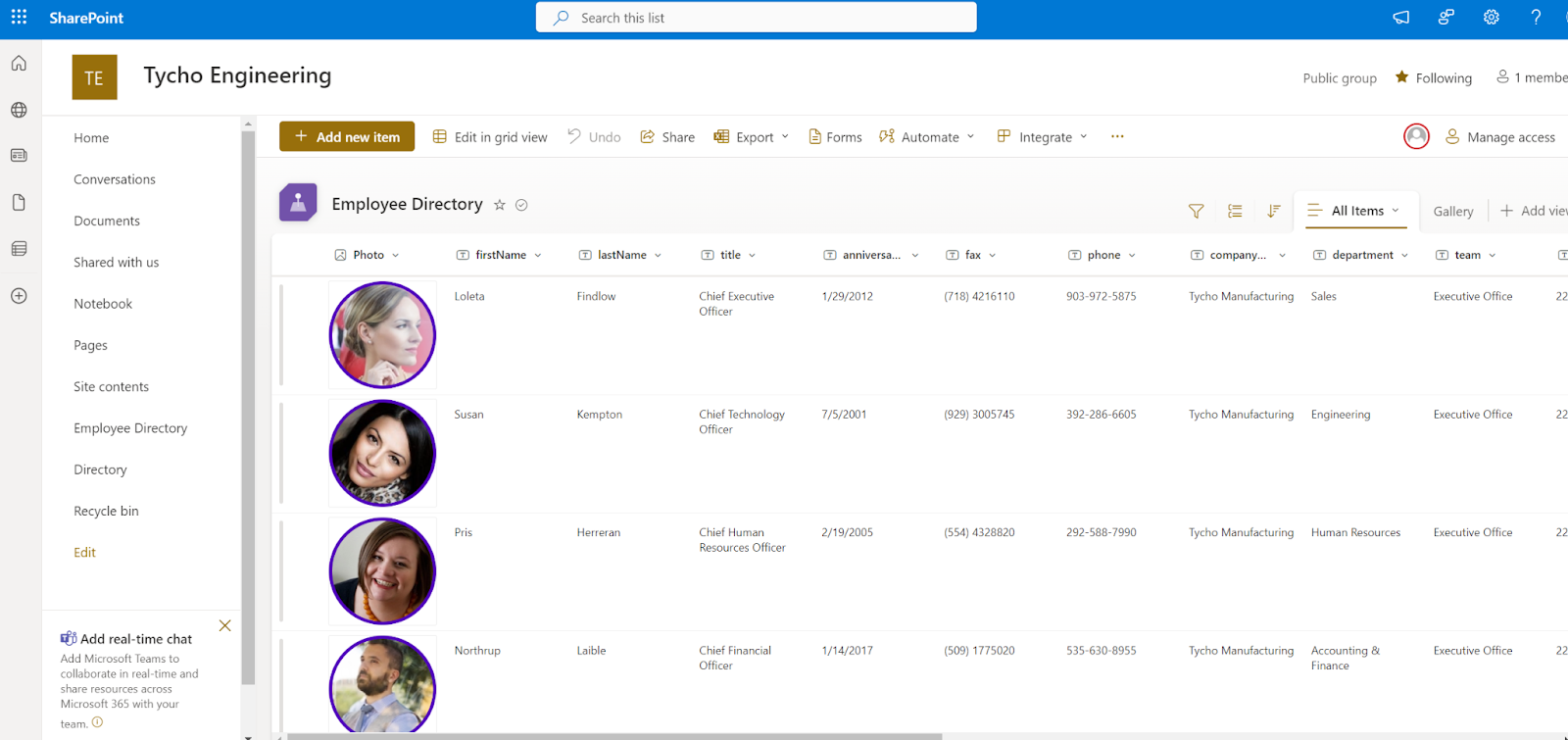Open Shared with us in site menu
The image size is (1568, 740).
coord(116,263)
